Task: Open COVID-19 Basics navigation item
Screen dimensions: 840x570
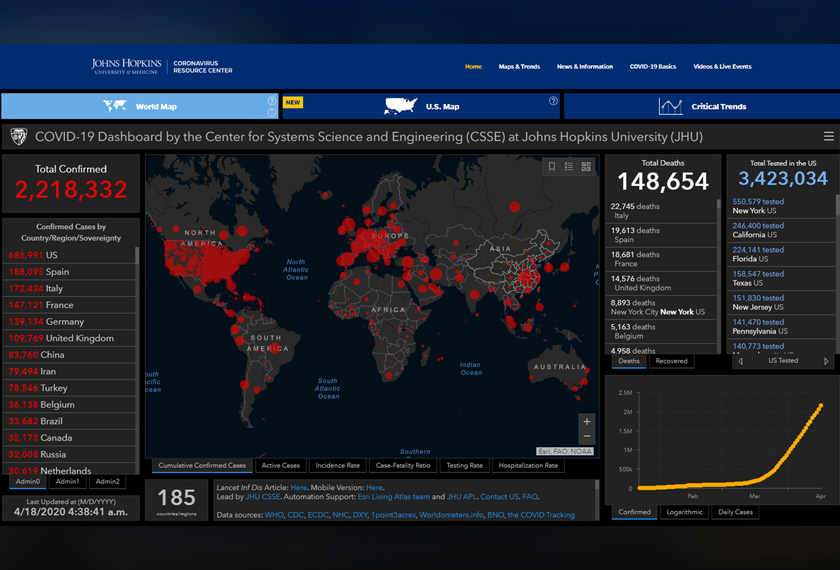Action: tap(652, 66)
